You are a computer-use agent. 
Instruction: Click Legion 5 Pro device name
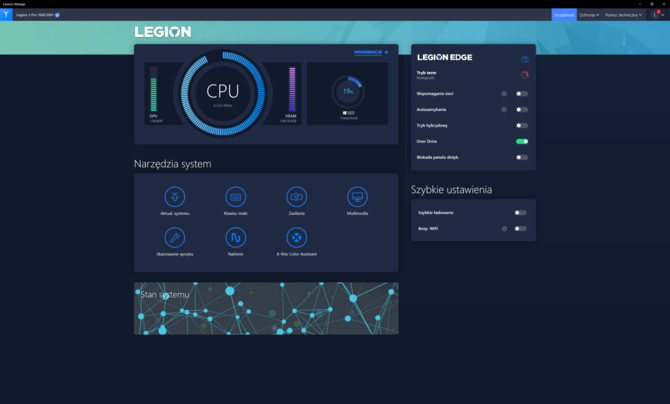(x=35, y=15)
